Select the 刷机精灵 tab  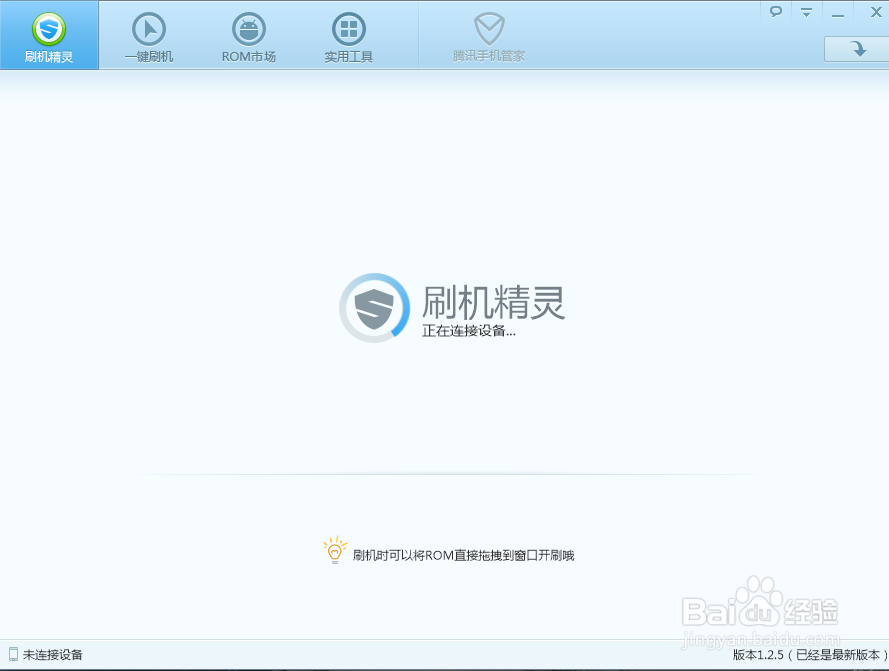tap(49, 36)
